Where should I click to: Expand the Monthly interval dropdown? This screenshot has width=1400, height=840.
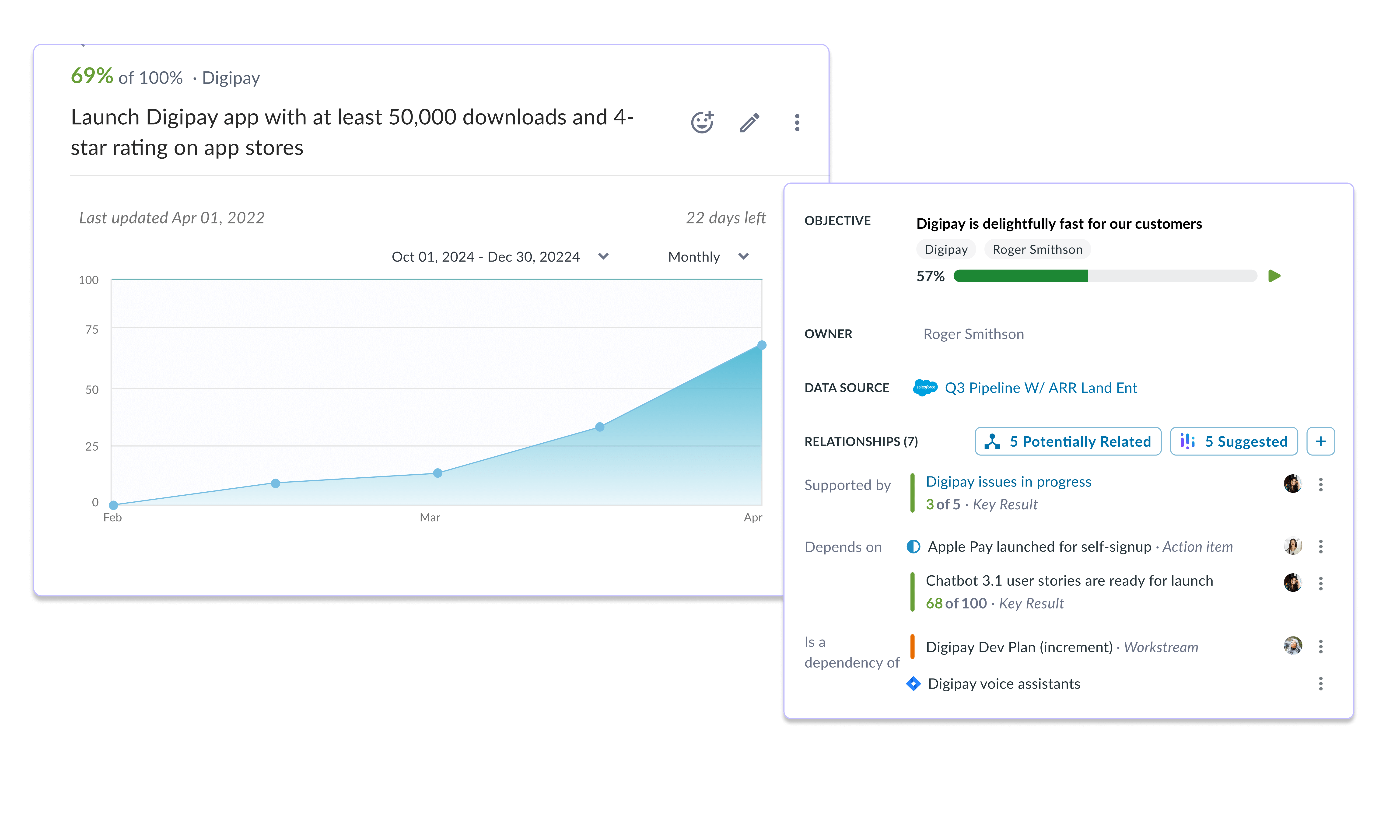click(x=708, y=256)
